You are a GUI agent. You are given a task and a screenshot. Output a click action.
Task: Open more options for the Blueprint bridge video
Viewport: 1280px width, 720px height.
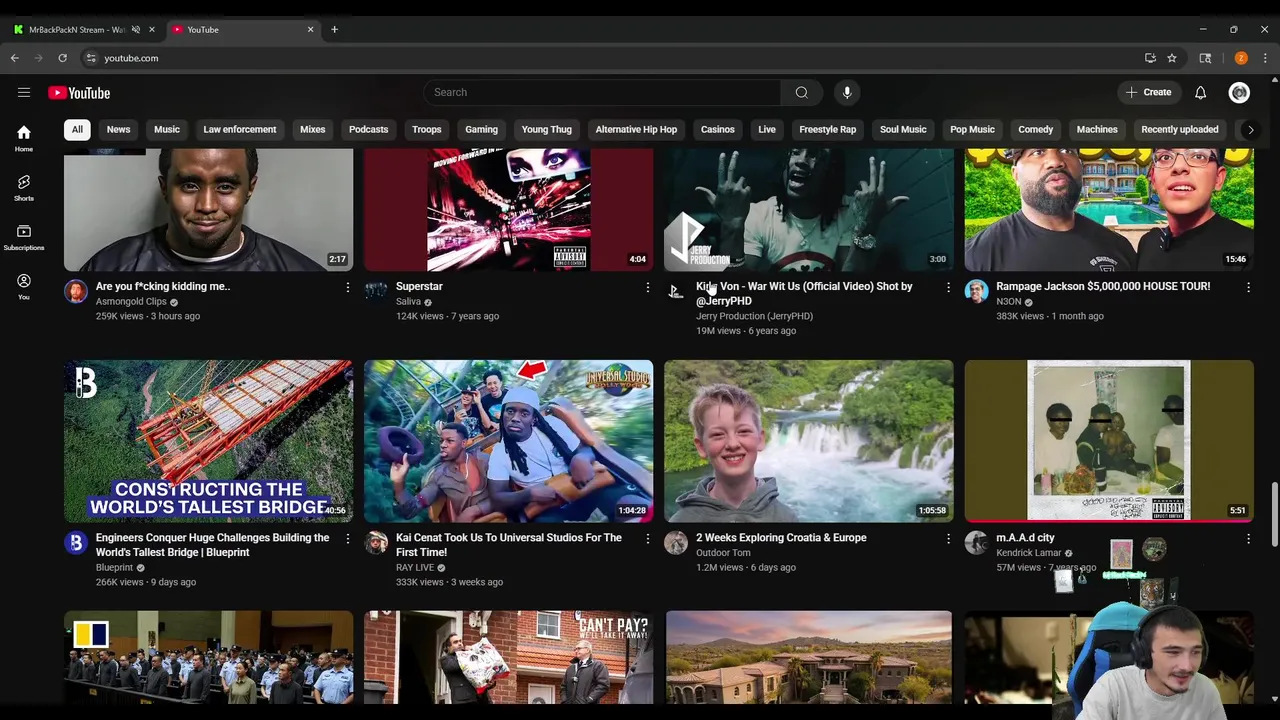pyautogui.click(x=348, y=539)
